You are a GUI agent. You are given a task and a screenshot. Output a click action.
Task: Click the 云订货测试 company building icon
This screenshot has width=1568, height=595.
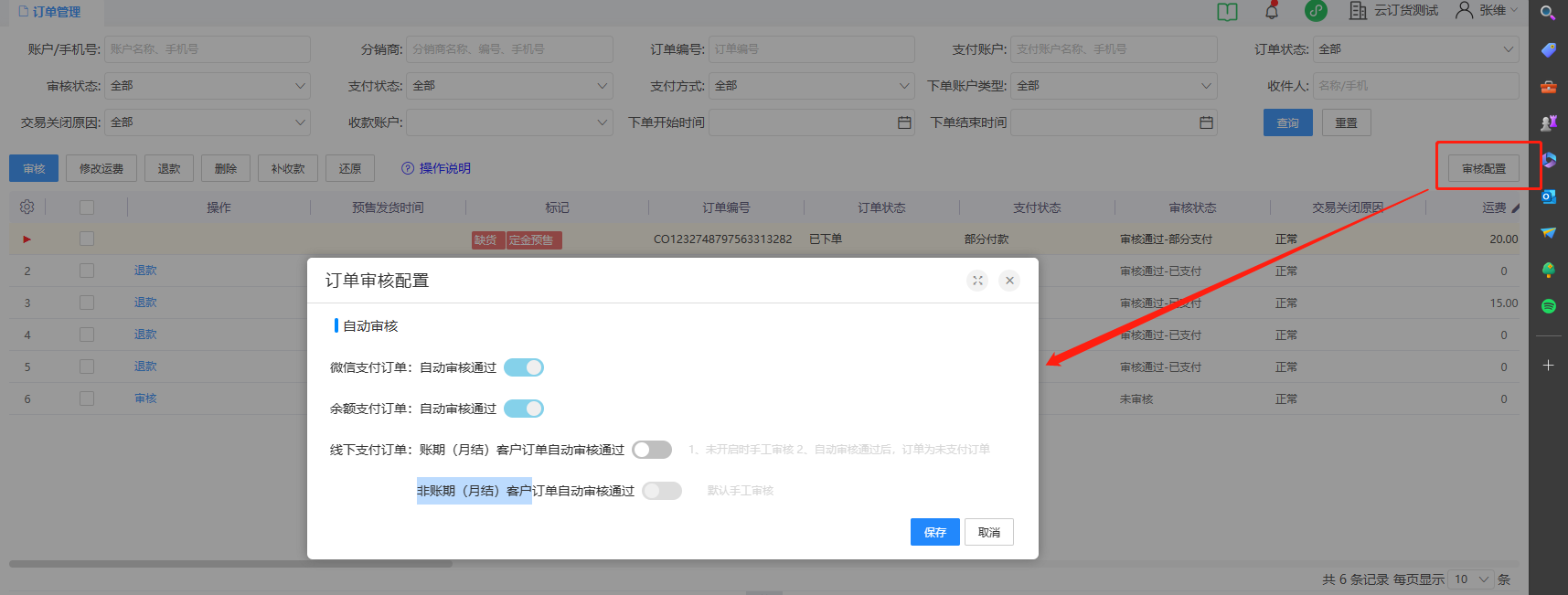tap(1358, 11)
